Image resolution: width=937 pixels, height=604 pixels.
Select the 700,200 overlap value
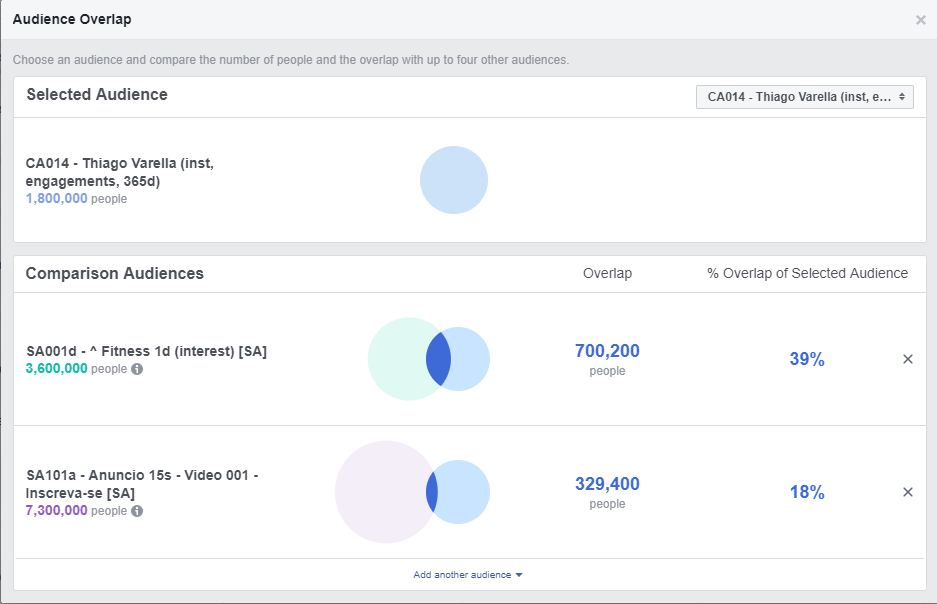click(x=607, y=351)
